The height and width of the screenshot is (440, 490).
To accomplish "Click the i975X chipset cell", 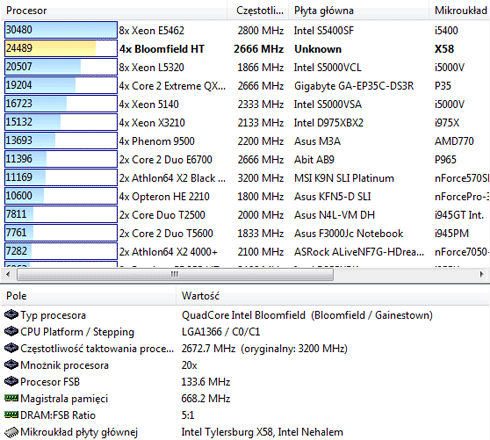I will point(447,123).
